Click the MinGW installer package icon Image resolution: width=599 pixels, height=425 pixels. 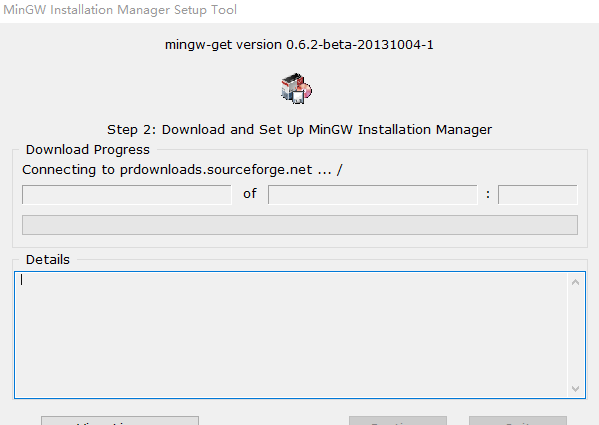tap(296, 88)
